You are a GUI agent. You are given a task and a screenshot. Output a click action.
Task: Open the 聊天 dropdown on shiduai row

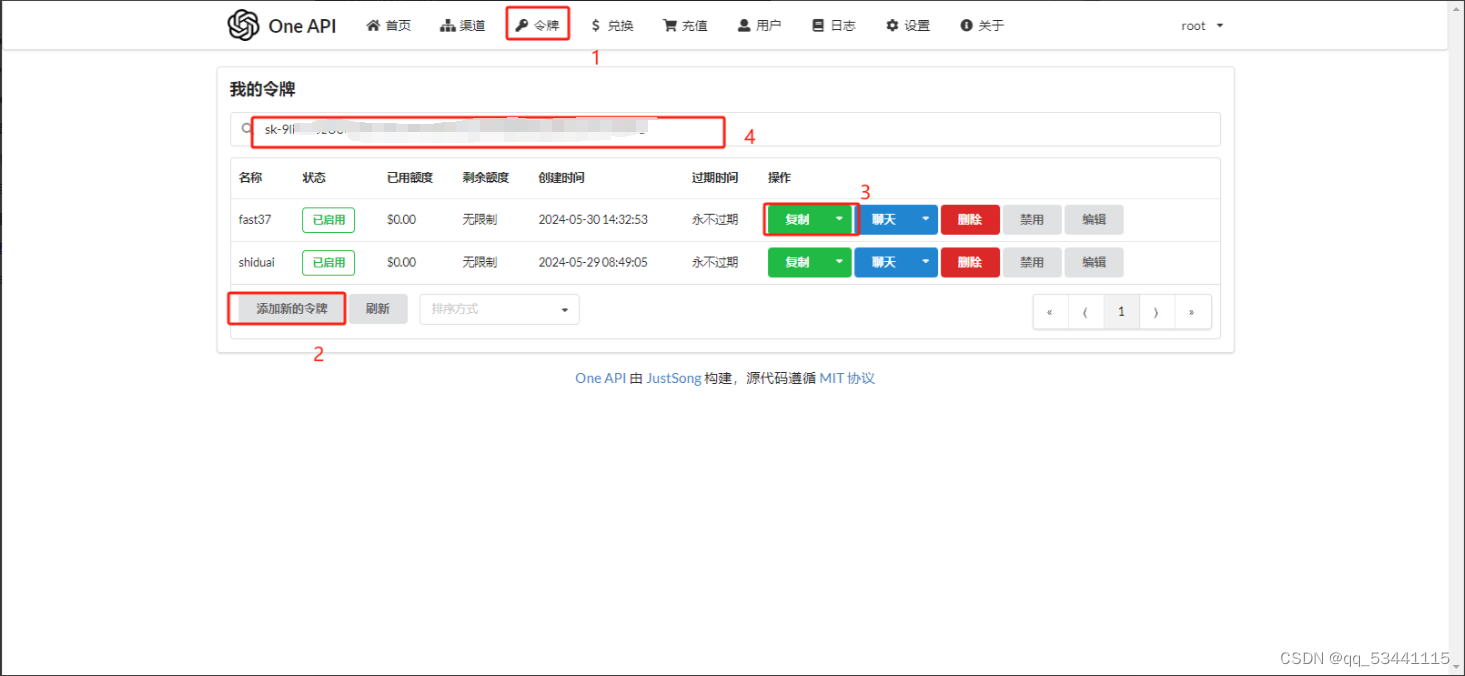(x=925, y=262)
